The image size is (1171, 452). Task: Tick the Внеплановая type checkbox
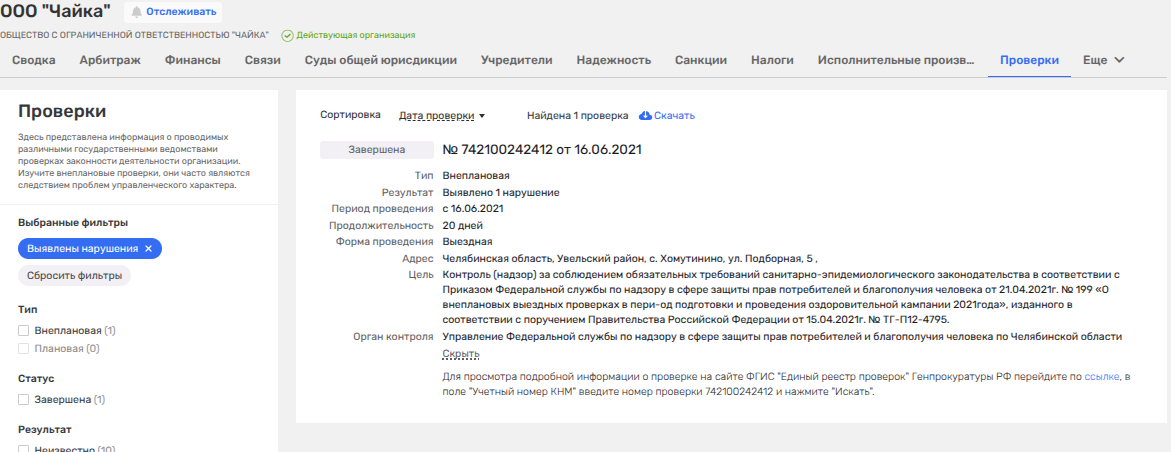pos(24,330)
